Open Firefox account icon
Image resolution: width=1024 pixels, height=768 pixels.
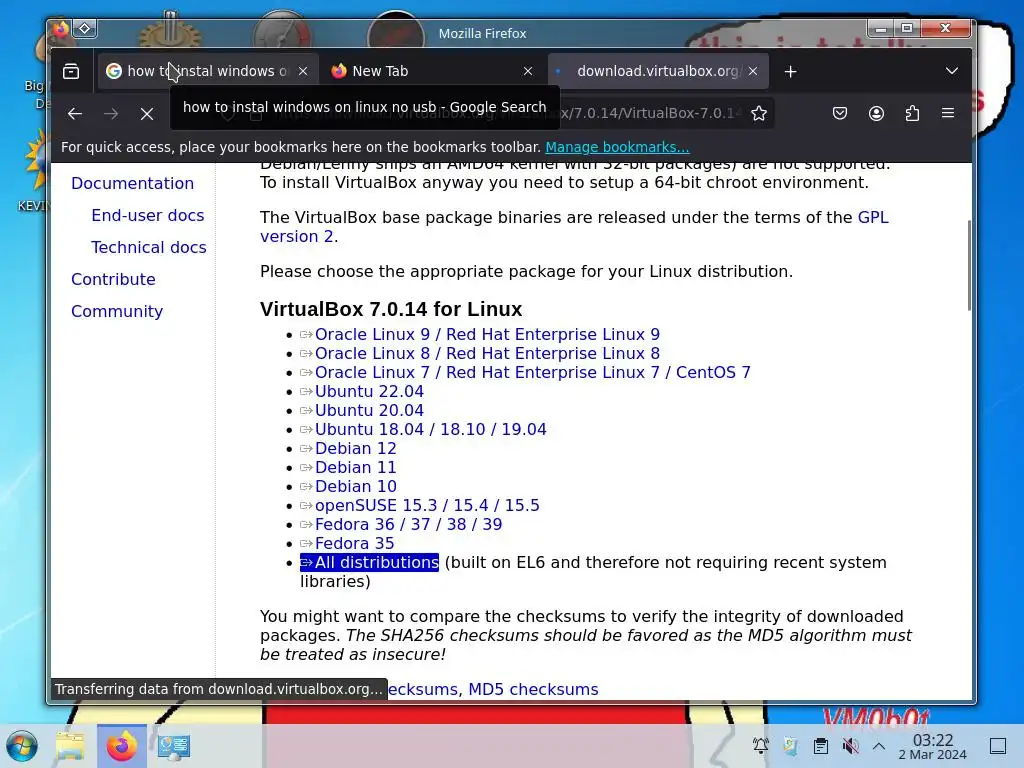tap(876, 114)
